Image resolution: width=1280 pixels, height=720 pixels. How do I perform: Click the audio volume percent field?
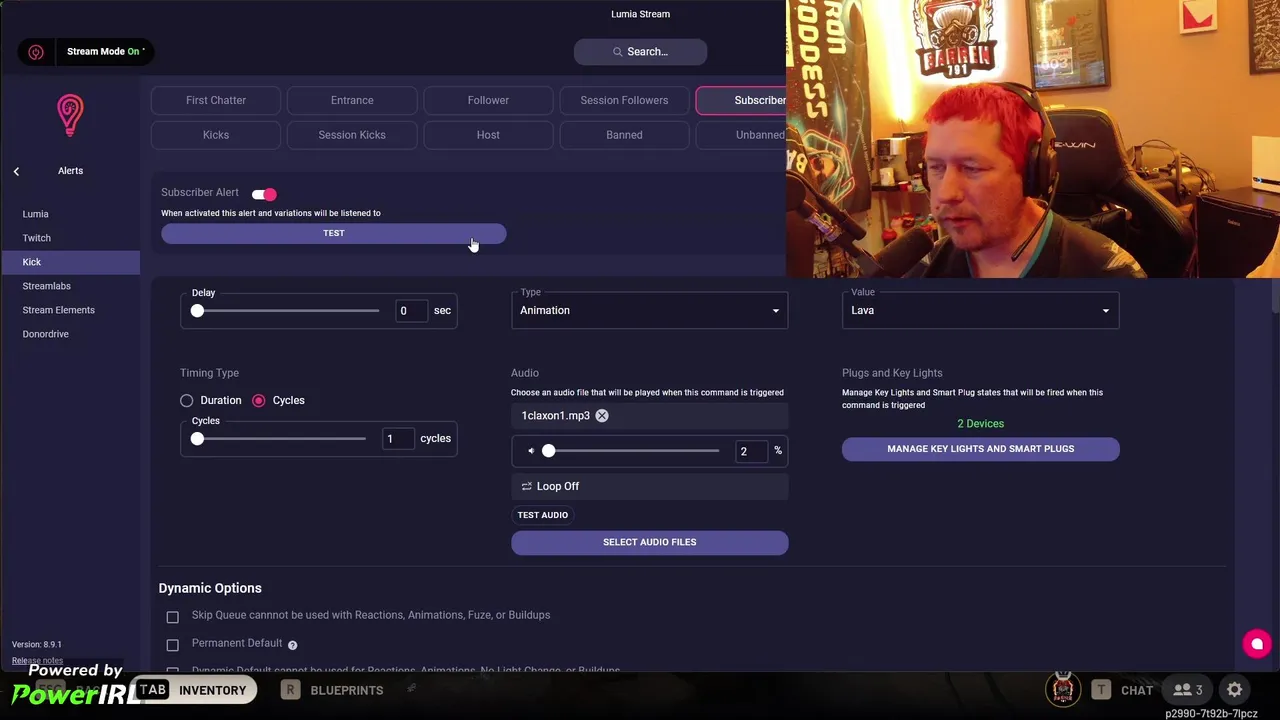tap(751, 451)
